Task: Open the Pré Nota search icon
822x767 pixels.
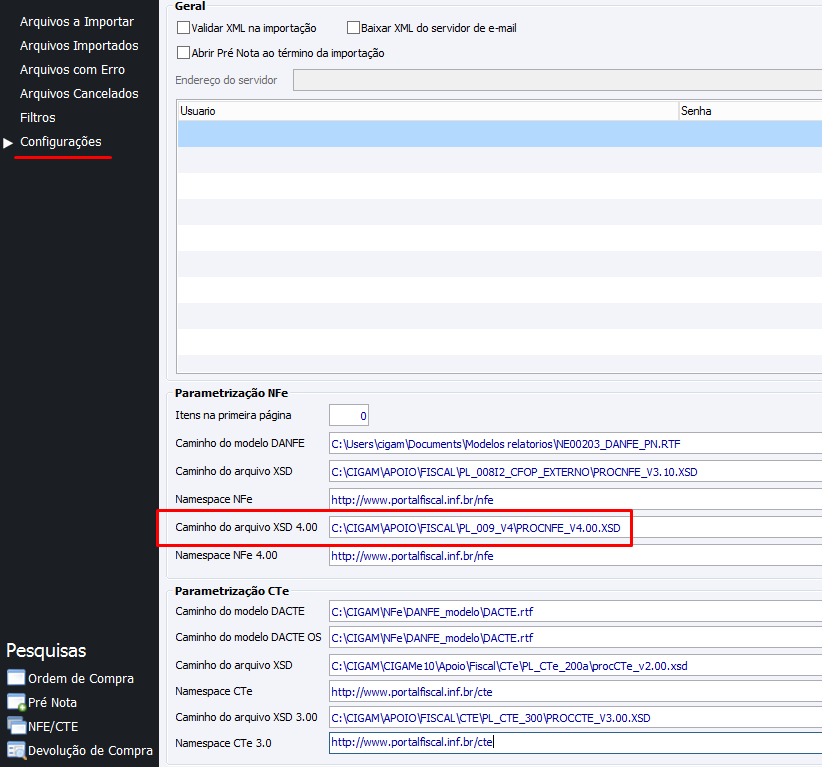Action: 16,702
